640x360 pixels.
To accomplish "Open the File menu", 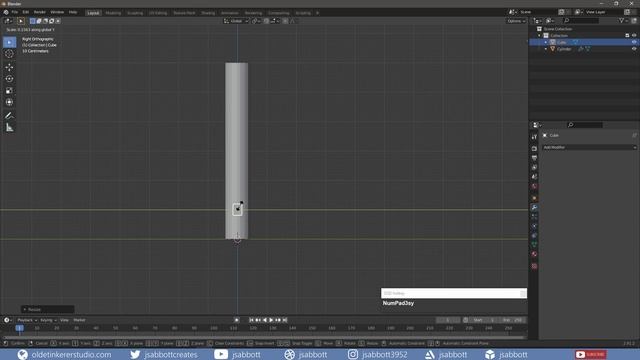I will 15,12.
